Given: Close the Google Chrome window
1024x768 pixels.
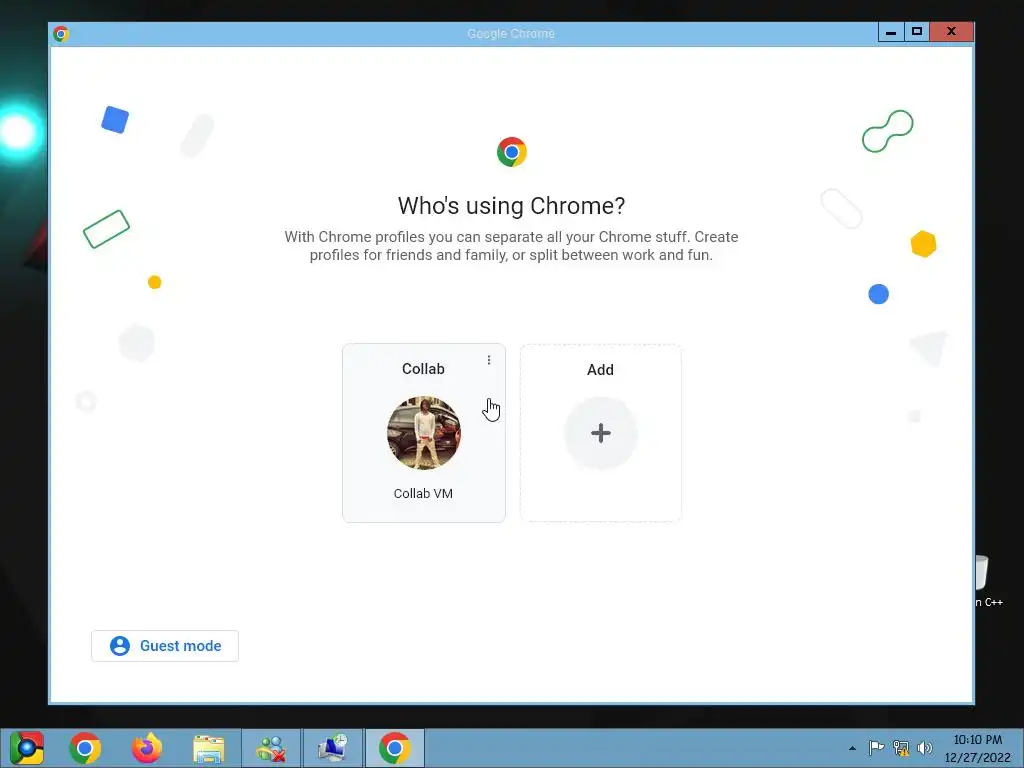Looking at the screenshot, I should (952, 31).
